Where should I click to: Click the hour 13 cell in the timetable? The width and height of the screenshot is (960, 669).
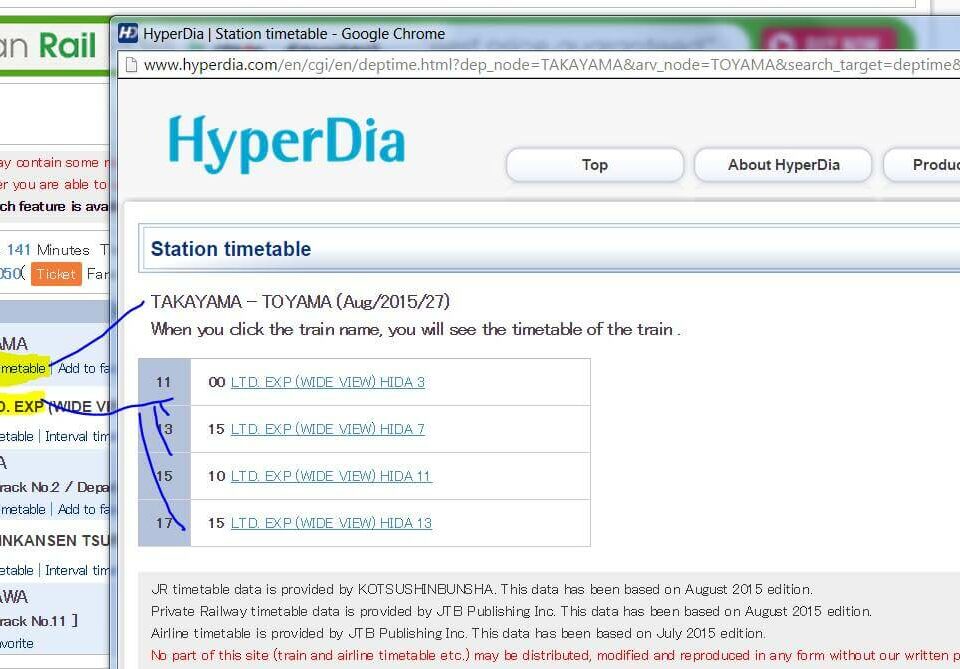point(164,429)
